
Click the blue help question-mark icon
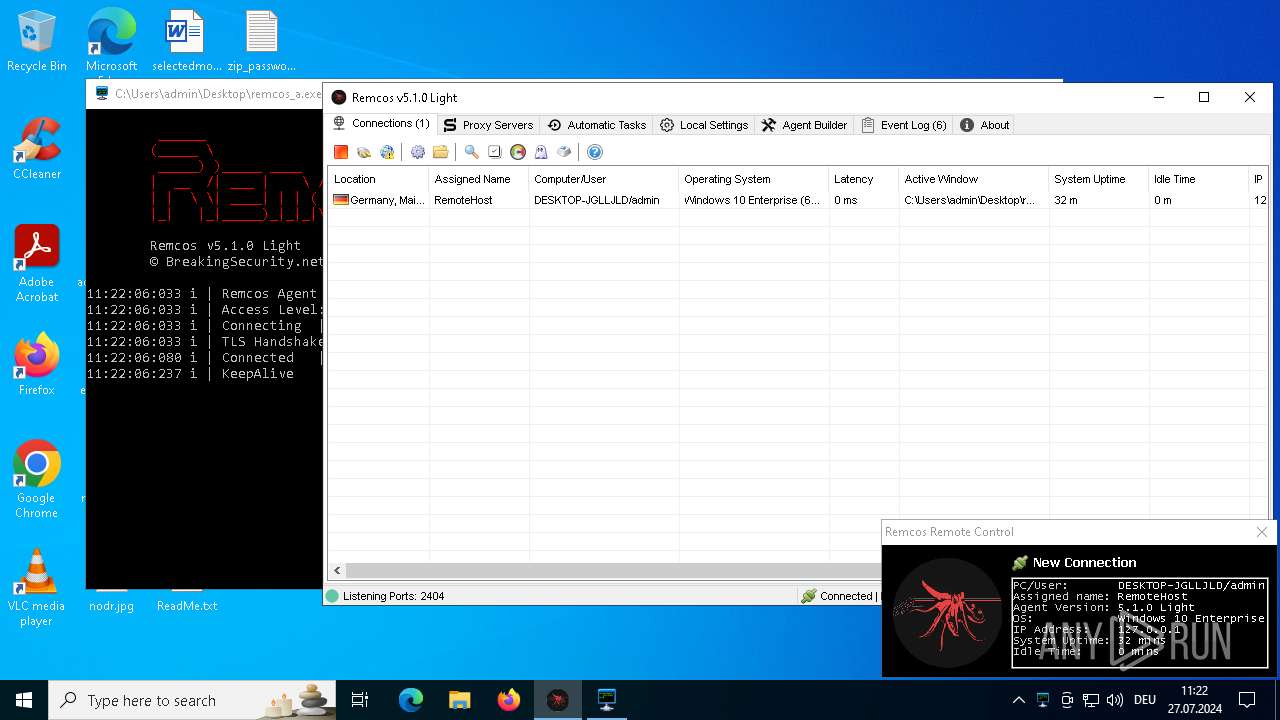(x=595, y=152)
